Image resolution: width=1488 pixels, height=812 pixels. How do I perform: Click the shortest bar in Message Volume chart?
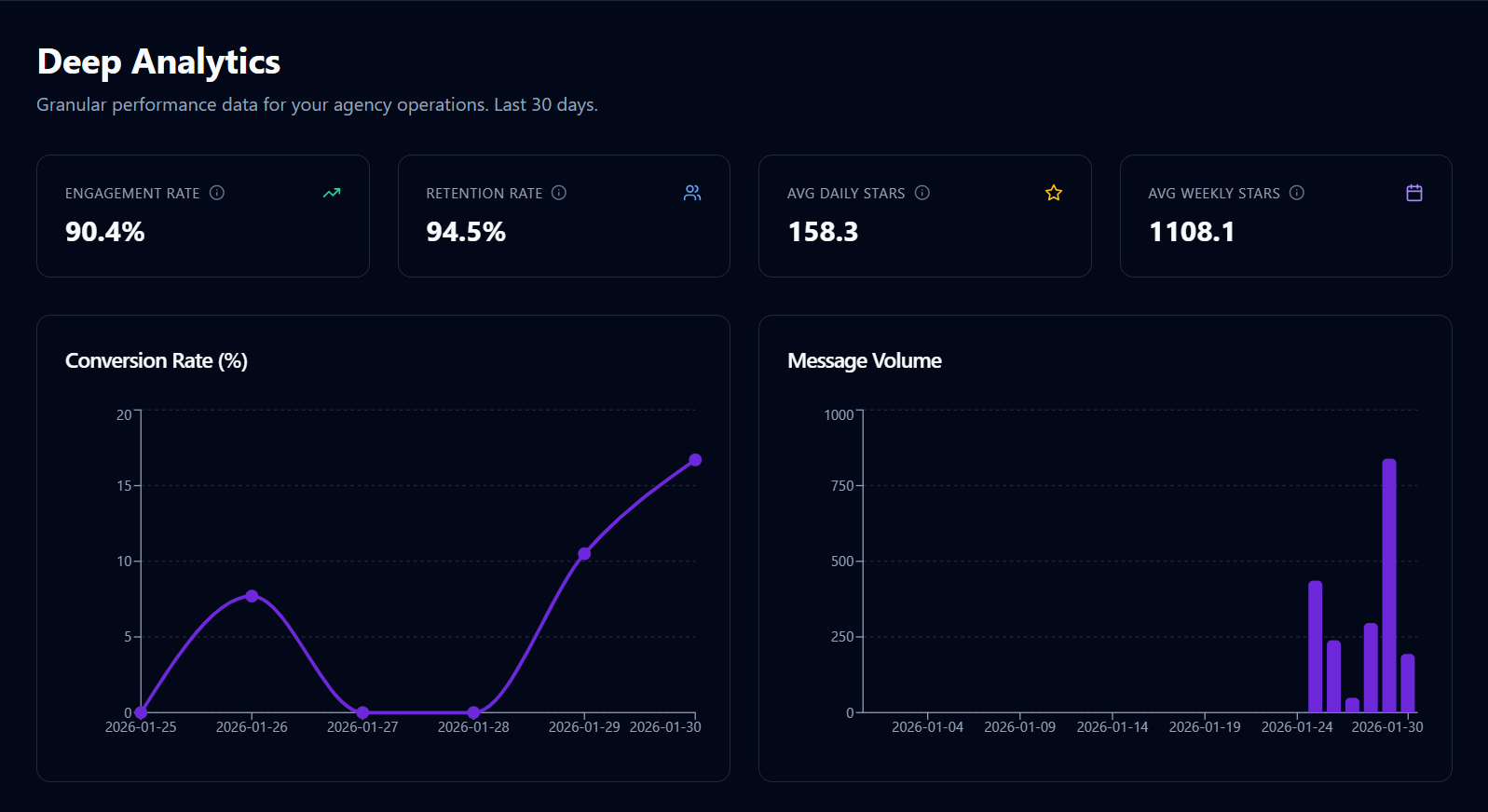(1352, 705)
